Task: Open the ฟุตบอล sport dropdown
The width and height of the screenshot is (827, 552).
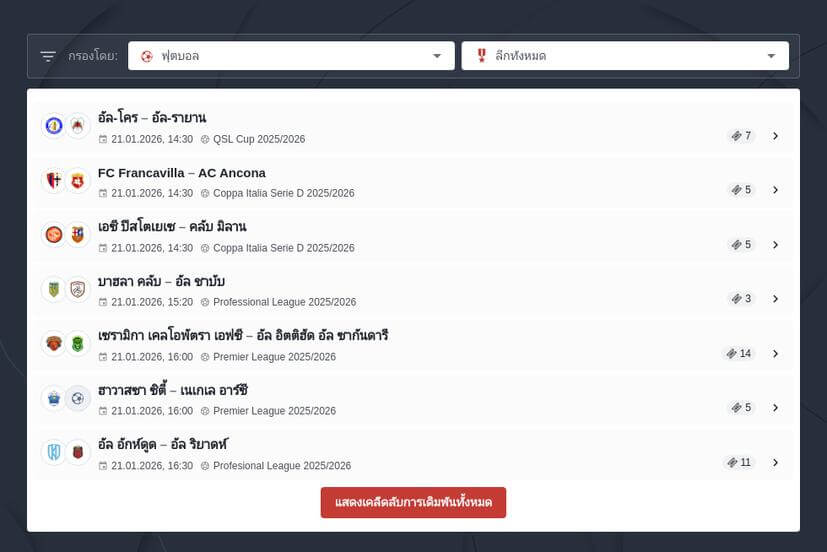Action: click(291, 56)
